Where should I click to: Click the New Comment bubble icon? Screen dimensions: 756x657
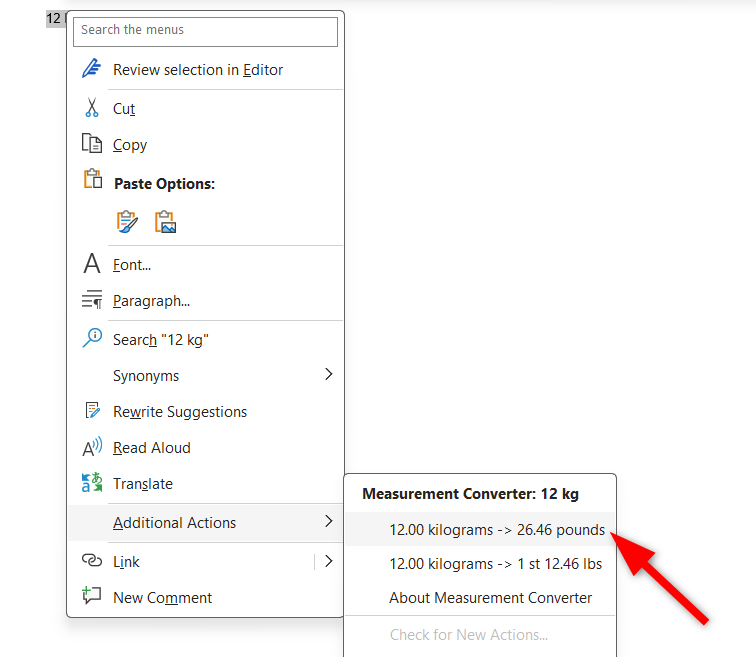coord(91,596)
